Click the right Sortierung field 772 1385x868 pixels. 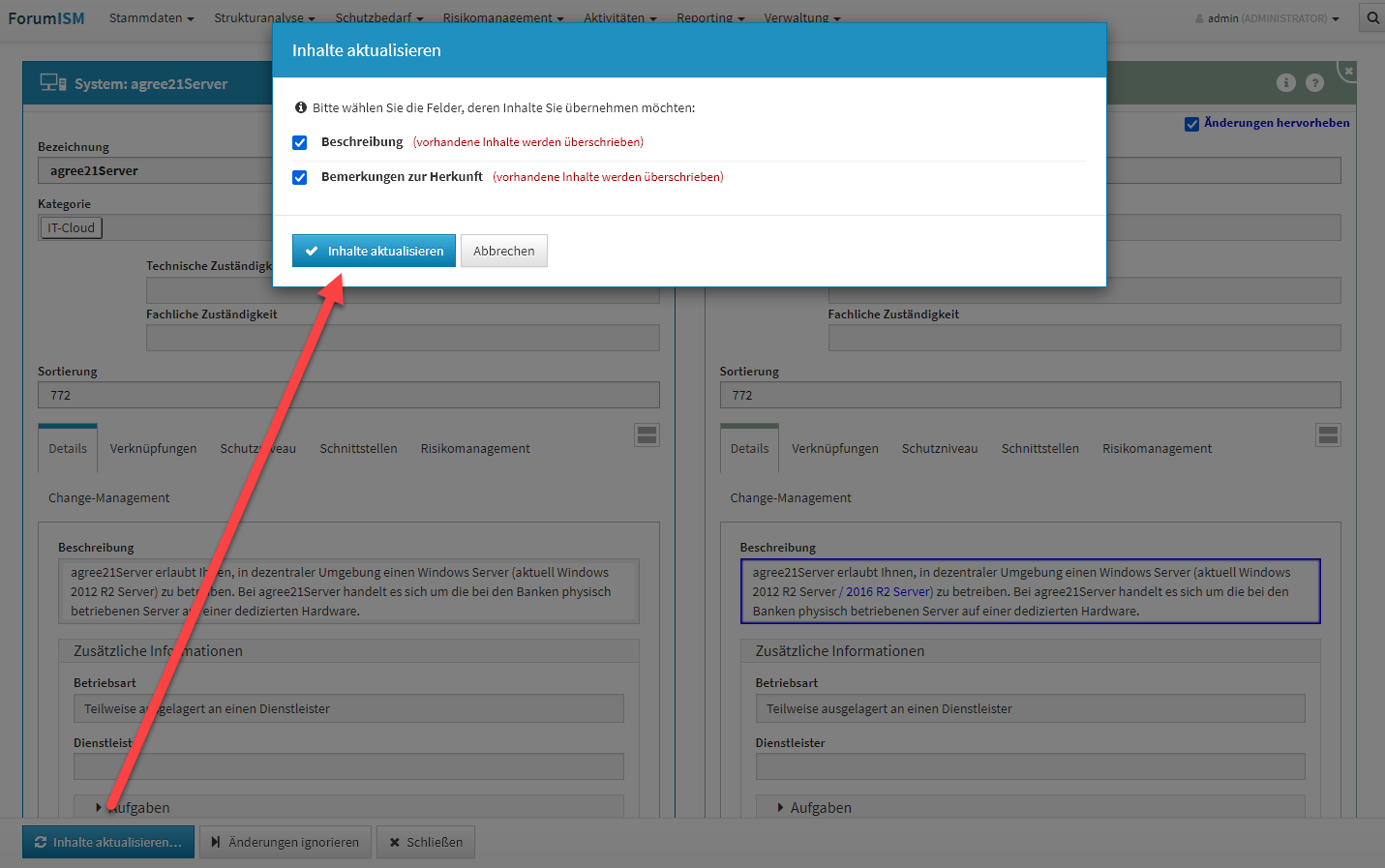[x=1030, y=395]
